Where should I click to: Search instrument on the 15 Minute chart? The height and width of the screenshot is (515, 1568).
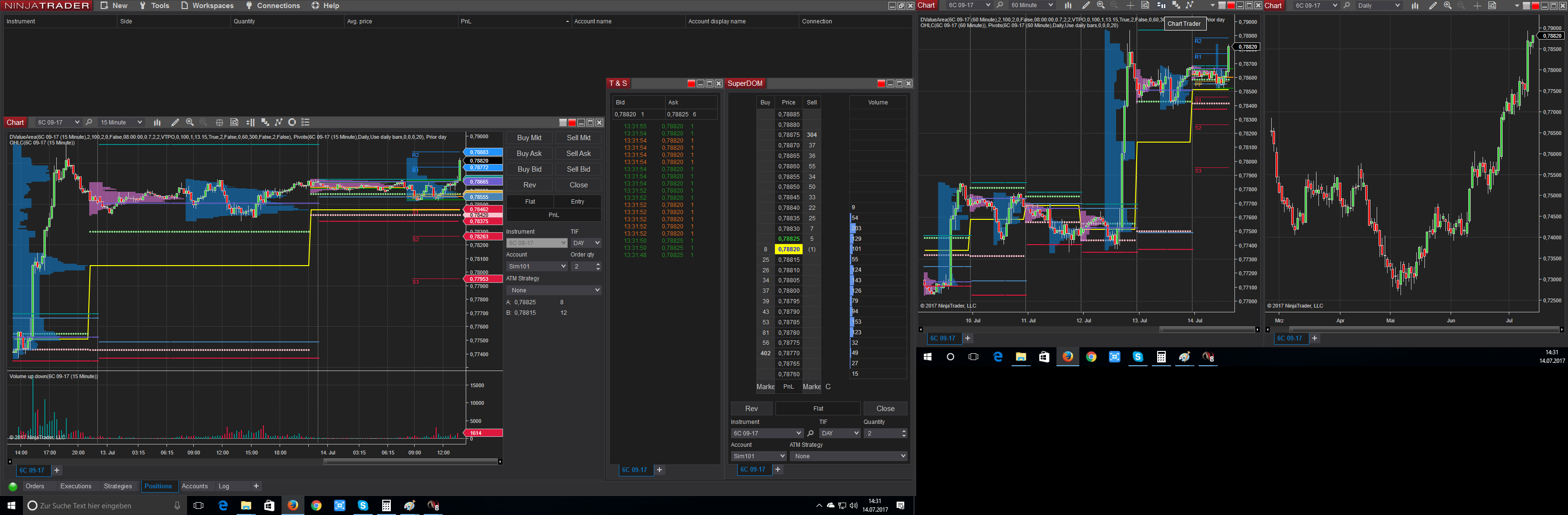click(x=89, y=122)
